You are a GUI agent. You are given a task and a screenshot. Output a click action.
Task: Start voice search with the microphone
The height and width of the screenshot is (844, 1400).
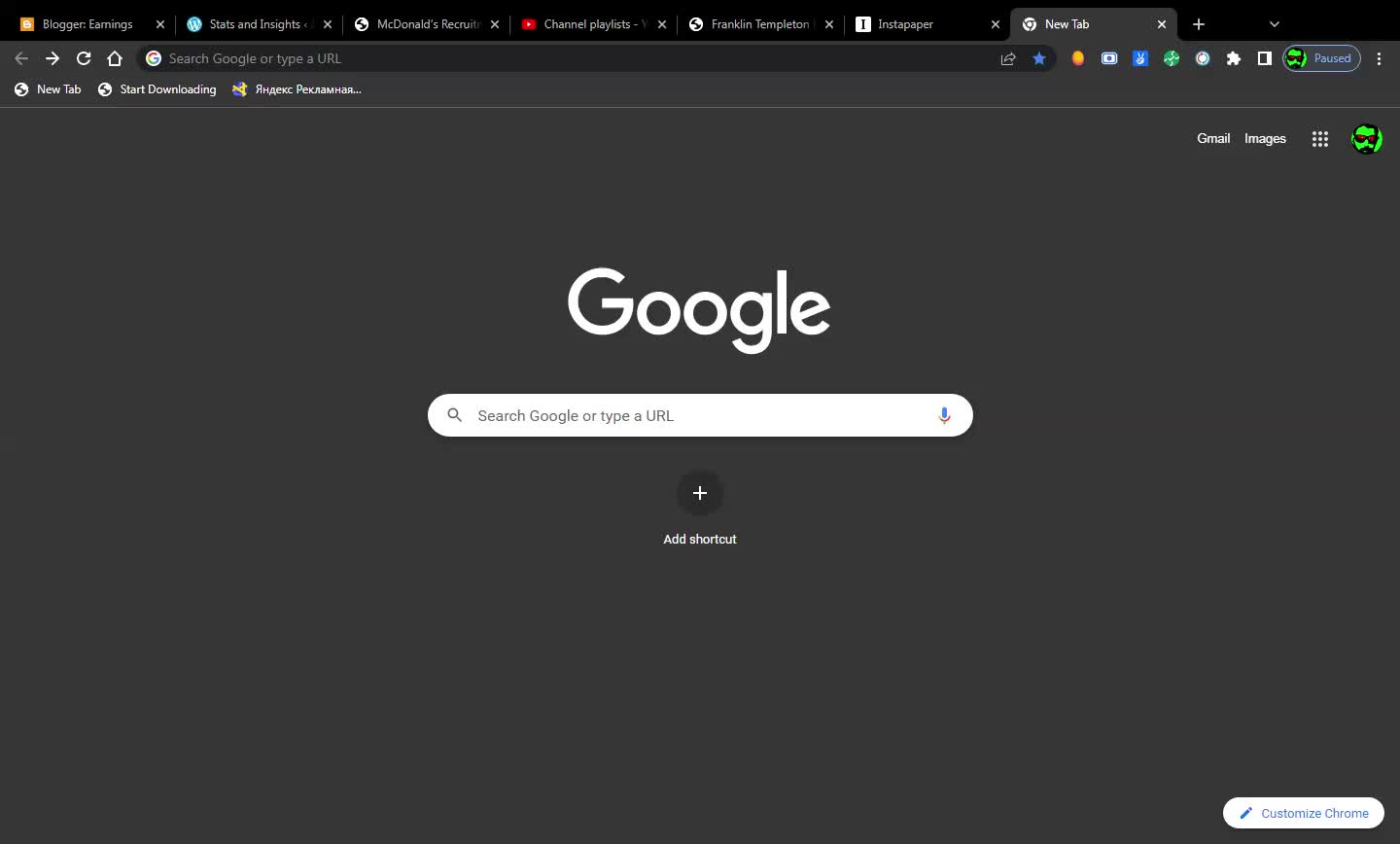[x=944, y=415]
